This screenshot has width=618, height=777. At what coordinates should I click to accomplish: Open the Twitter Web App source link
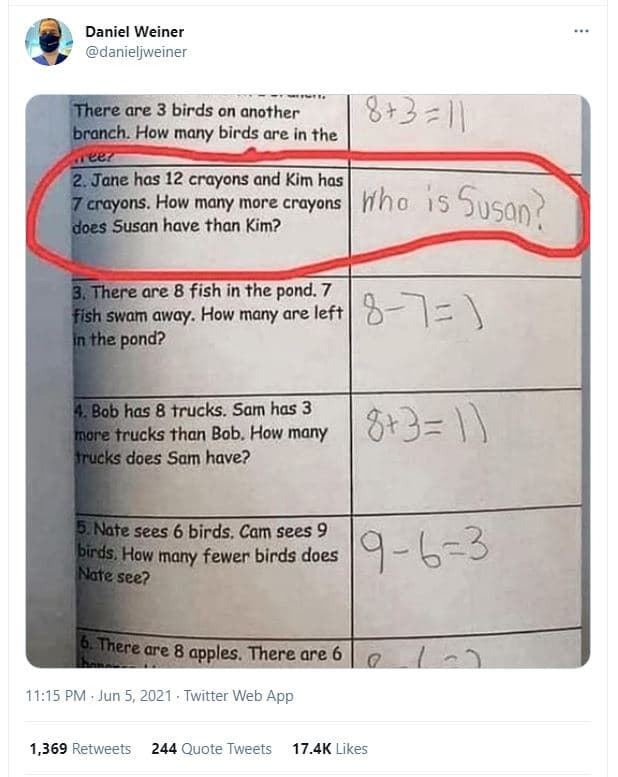237,695
